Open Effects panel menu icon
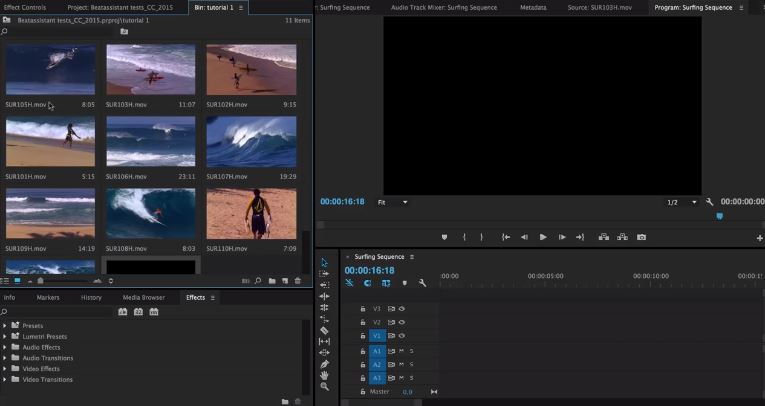The width and height of the screenshot is (765, 406). [213, 298]
